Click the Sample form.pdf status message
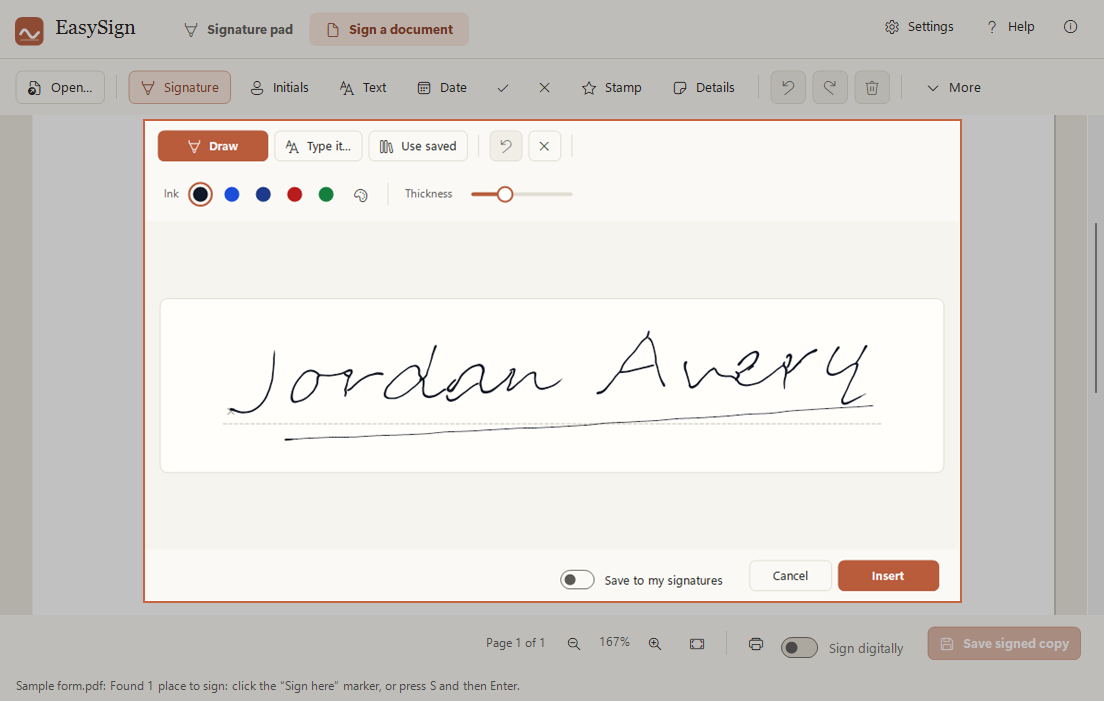Viewport: 1104px width, 701px height. 268,686
